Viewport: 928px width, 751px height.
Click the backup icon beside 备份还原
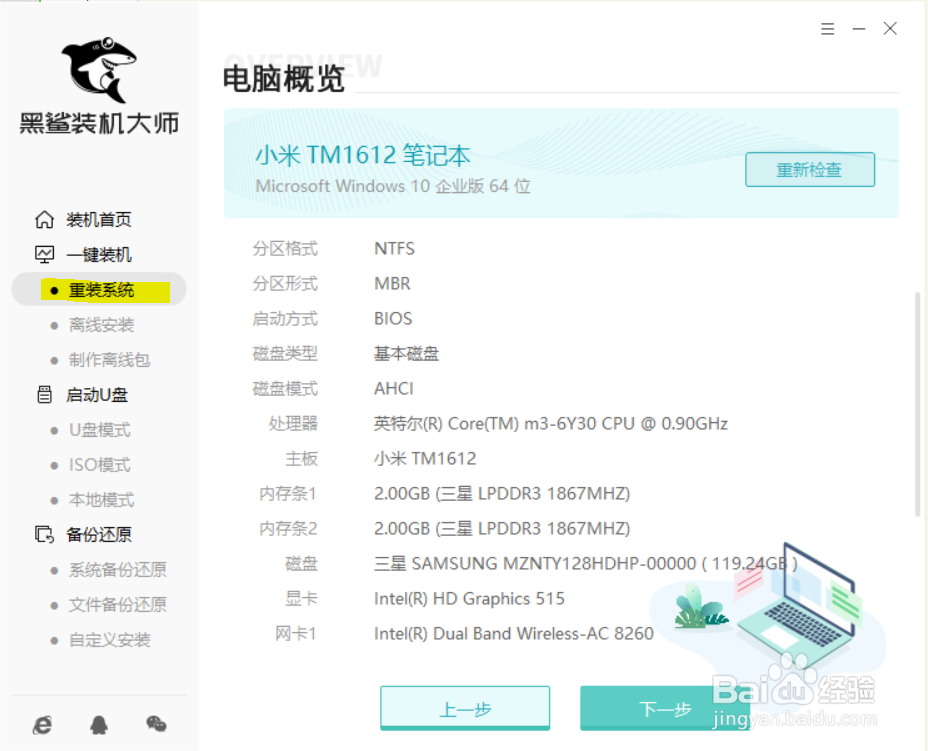pos(44,534)
